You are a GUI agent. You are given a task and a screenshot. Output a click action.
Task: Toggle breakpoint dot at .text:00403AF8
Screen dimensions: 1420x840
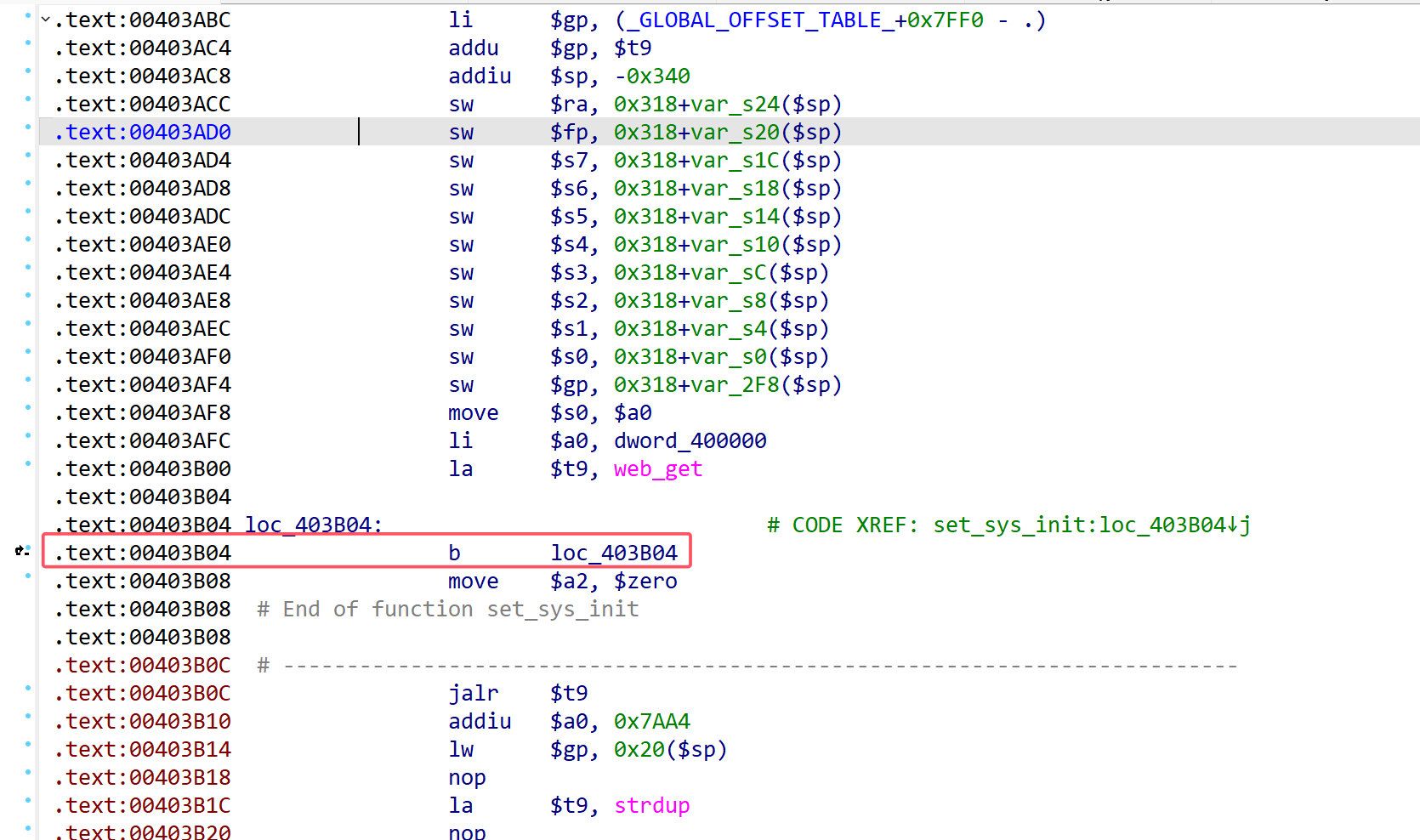pos(28,407)
